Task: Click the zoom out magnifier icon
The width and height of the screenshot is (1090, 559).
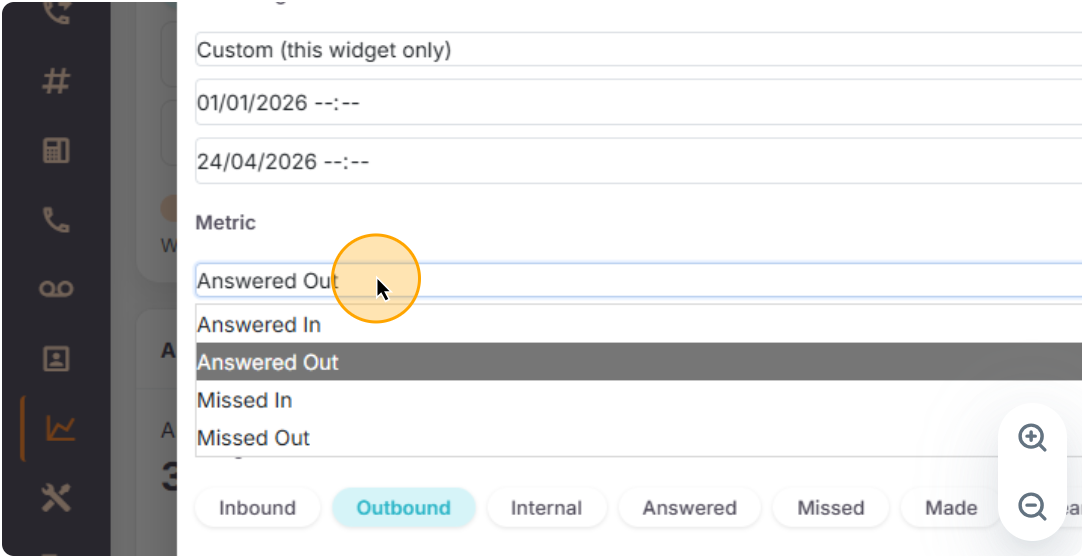Action: coord(1032,507)
